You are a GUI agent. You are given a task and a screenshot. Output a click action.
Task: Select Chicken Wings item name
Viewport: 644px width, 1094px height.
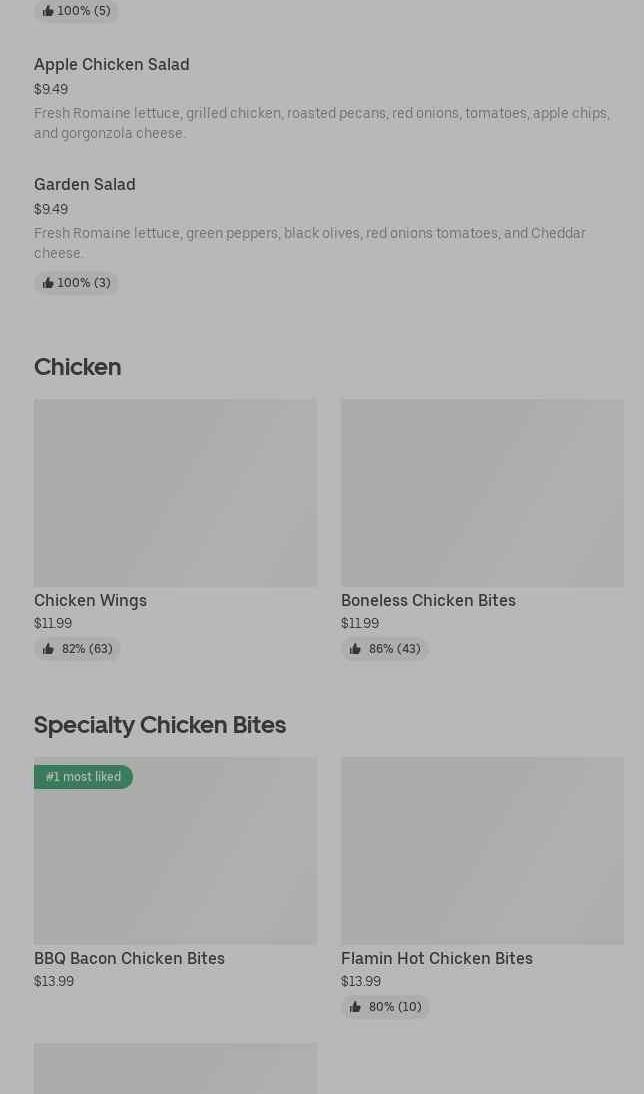coord(90,600)
